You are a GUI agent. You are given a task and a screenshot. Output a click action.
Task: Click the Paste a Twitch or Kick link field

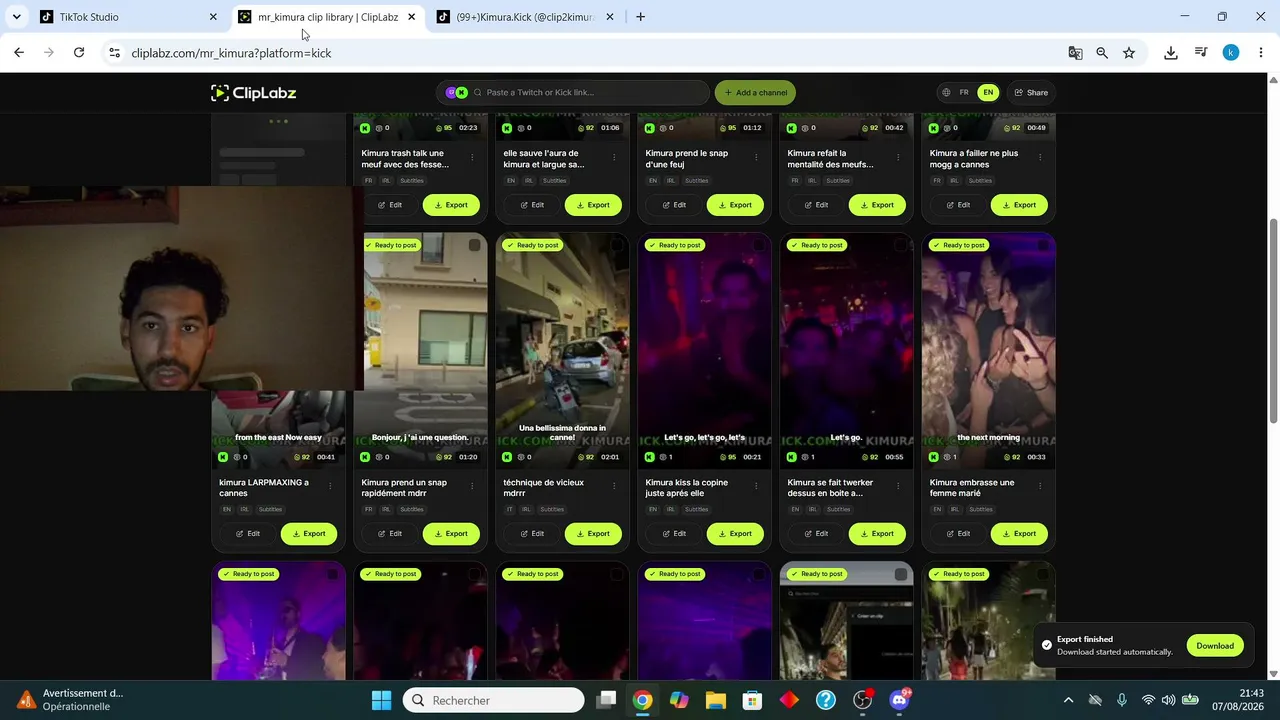coord(573,93)
